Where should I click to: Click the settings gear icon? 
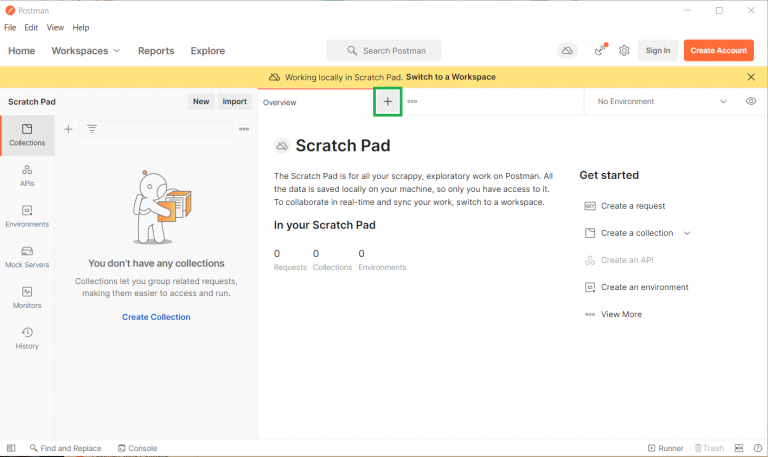[x=624, y=51]
